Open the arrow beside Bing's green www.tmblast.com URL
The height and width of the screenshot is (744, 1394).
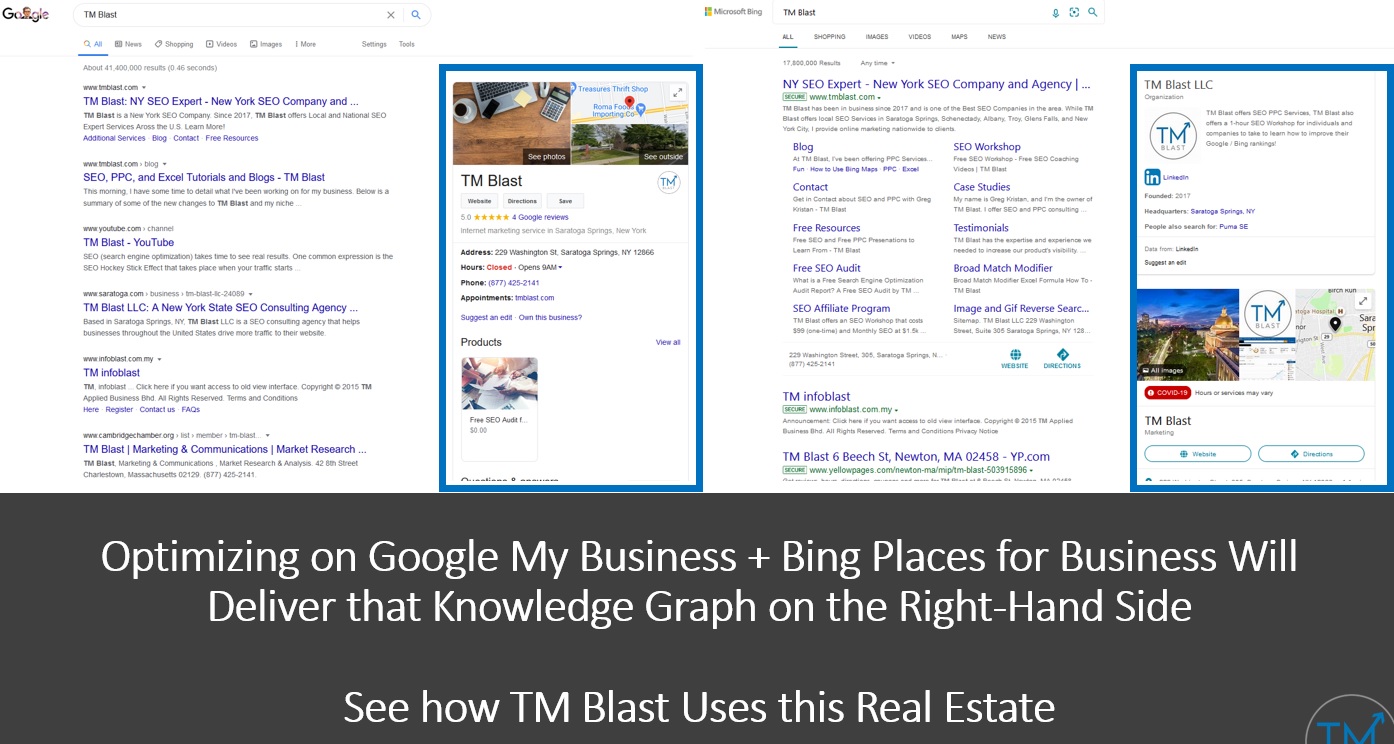[x=878, y=98]
